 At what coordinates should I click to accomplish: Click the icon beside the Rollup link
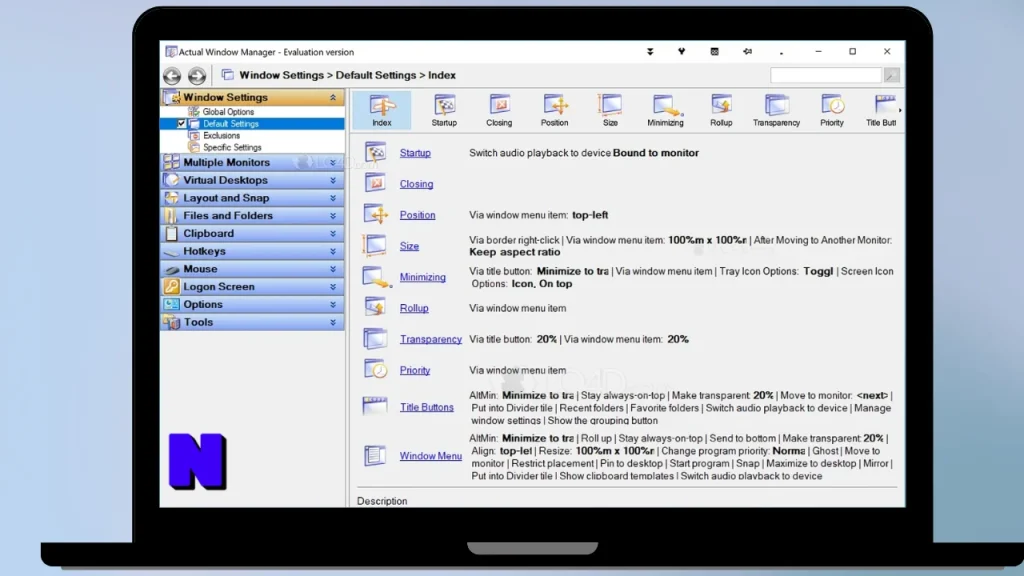pyautogui.click(x=376, y=308)
